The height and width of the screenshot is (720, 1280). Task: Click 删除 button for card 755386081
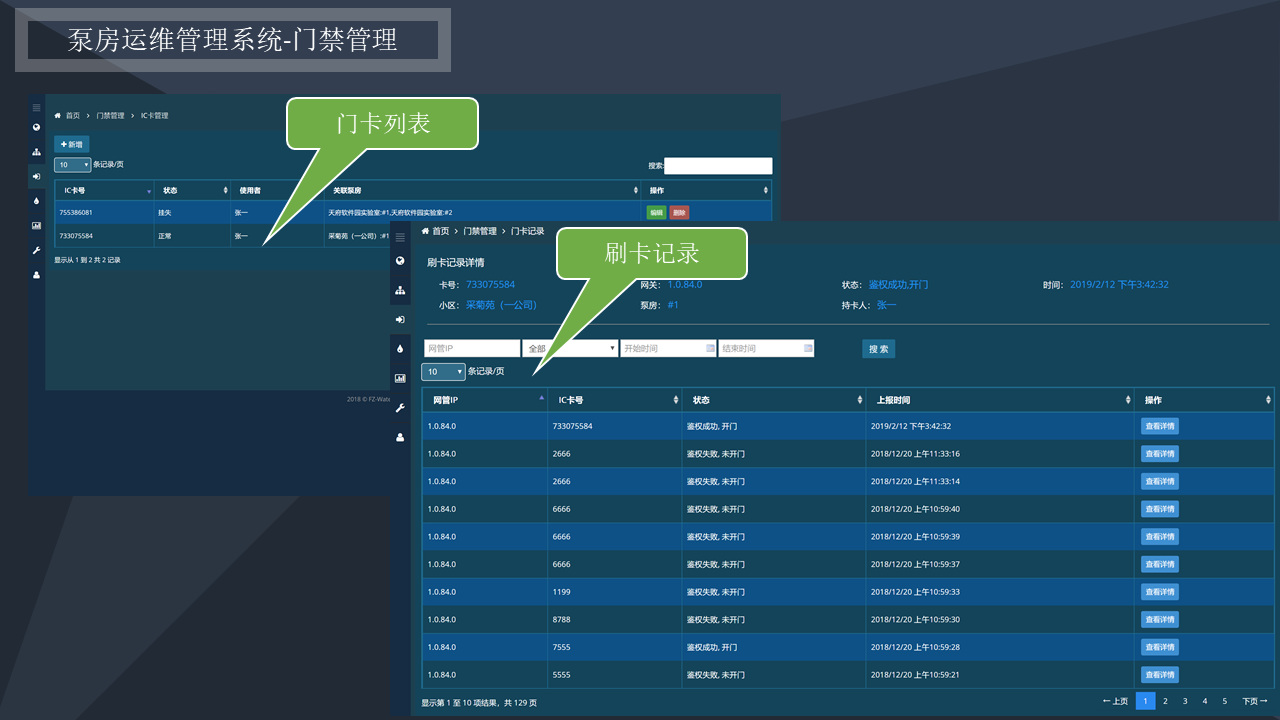tap(679, 212)
